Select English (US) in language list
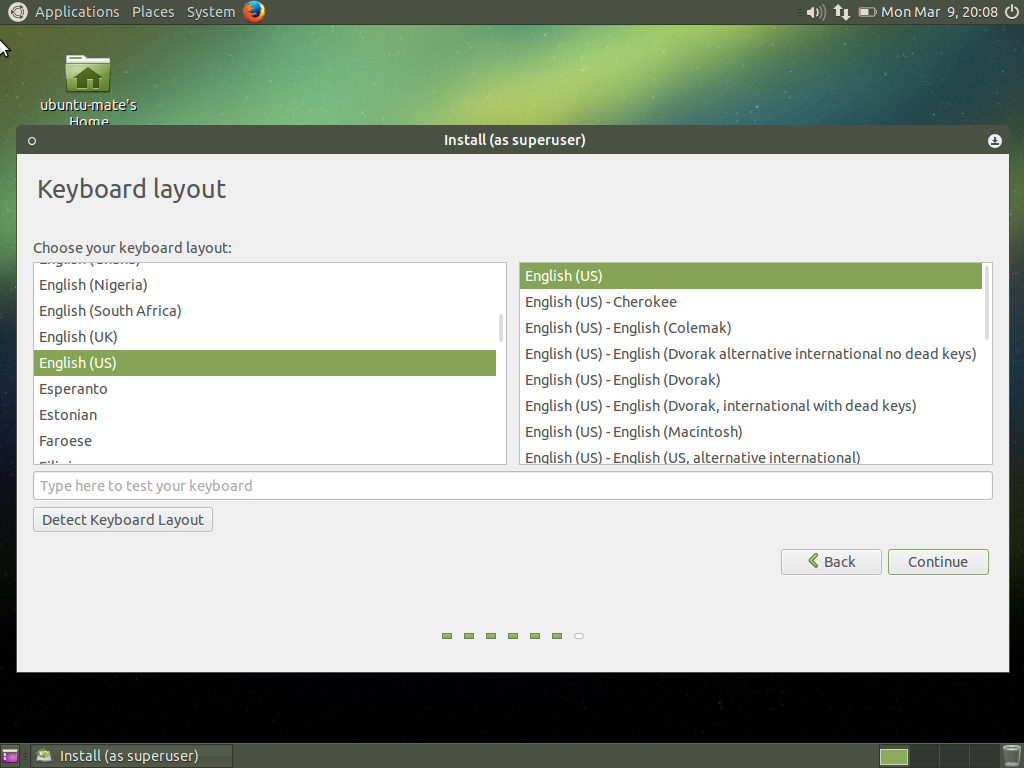The height and width of the screenshot is (768, 1024). (x=264, y=363)
